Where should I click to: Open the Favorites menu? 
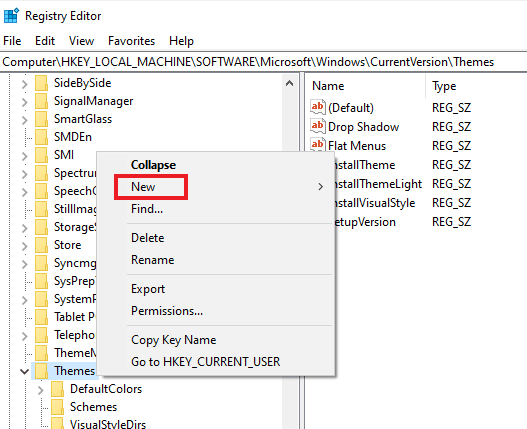point(131,41)
